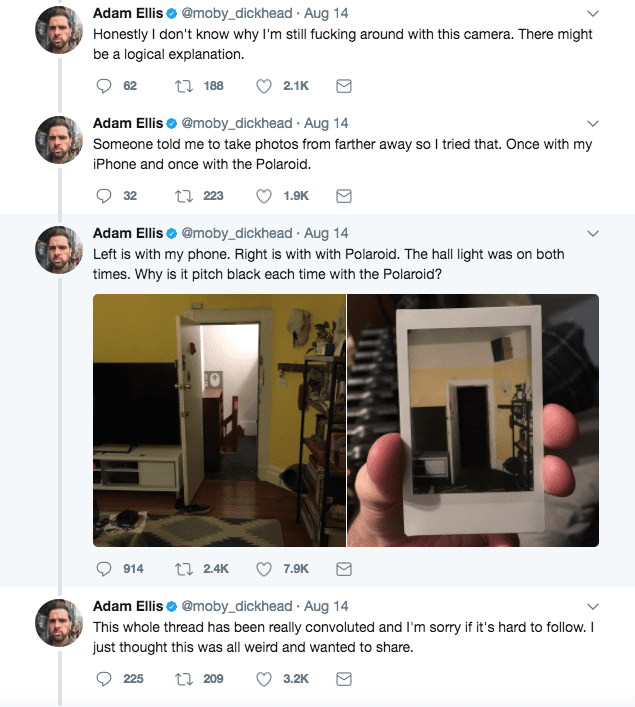Image resolution: width=635 pixels, height=707 pixels.
Task: Like the tweet with 3.2K likes
Action: [x=264, y=679]
